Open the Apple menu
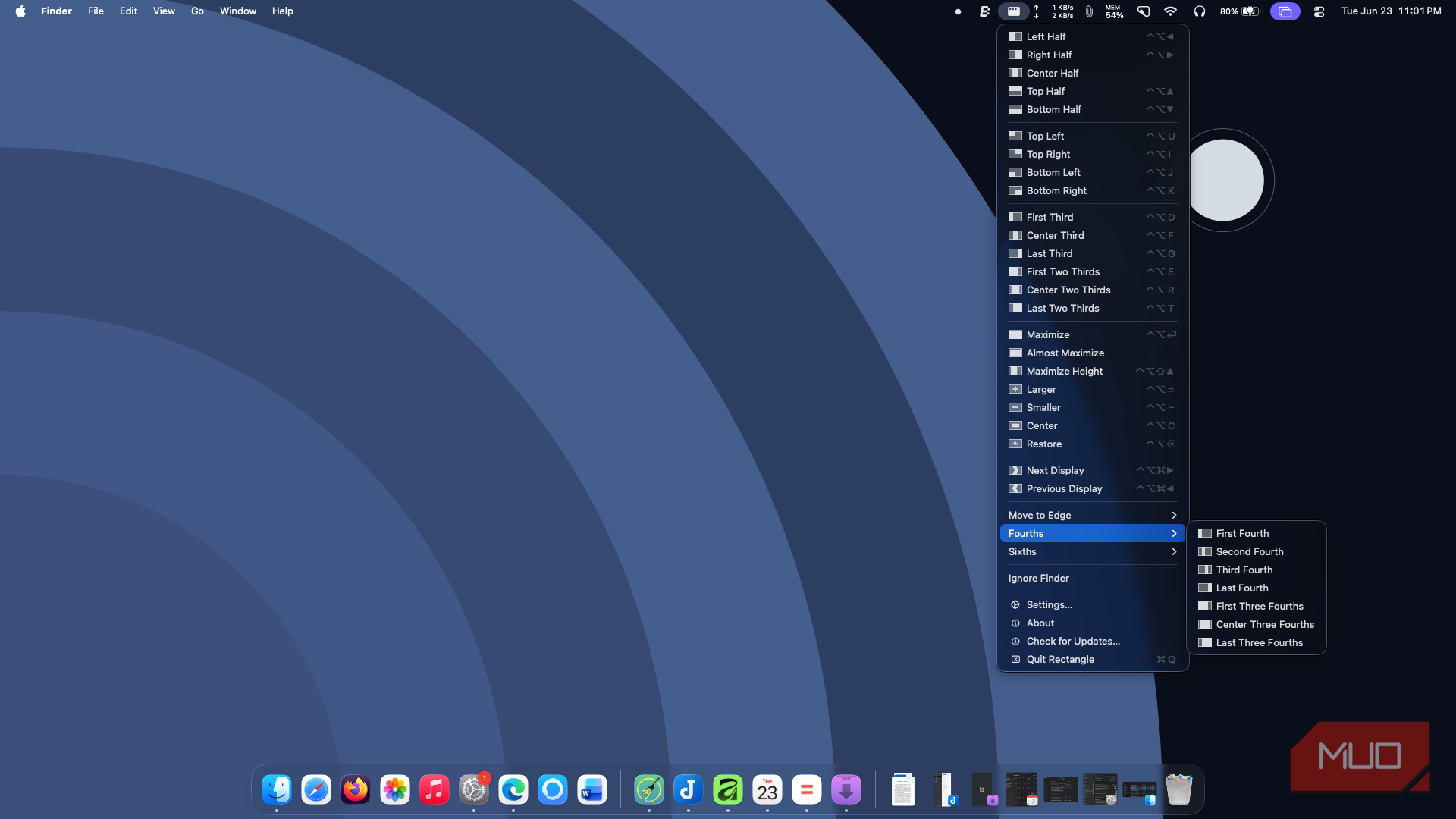This screenshot has height=819, width=1456. 20,11
